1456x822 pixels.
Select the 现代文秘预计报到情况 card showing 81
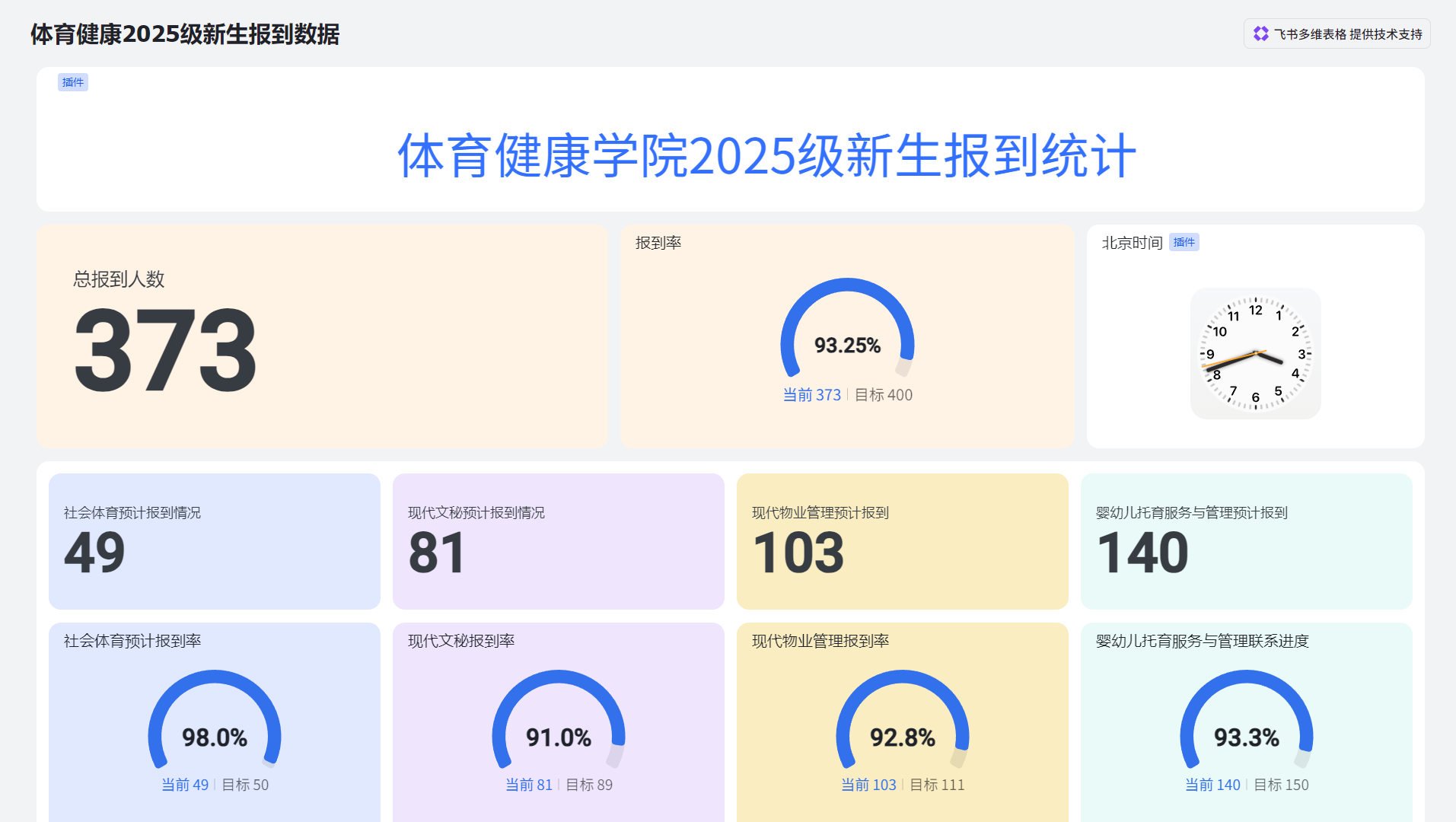(558, 541)
